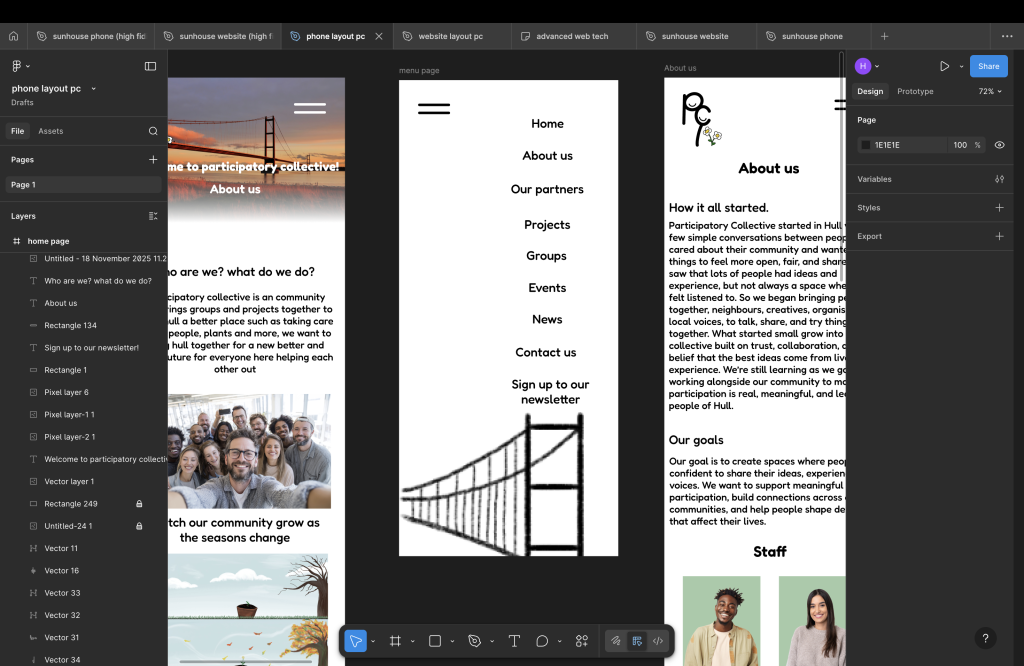
Task: Add a new page with plus icon
Action: [153, 159]
